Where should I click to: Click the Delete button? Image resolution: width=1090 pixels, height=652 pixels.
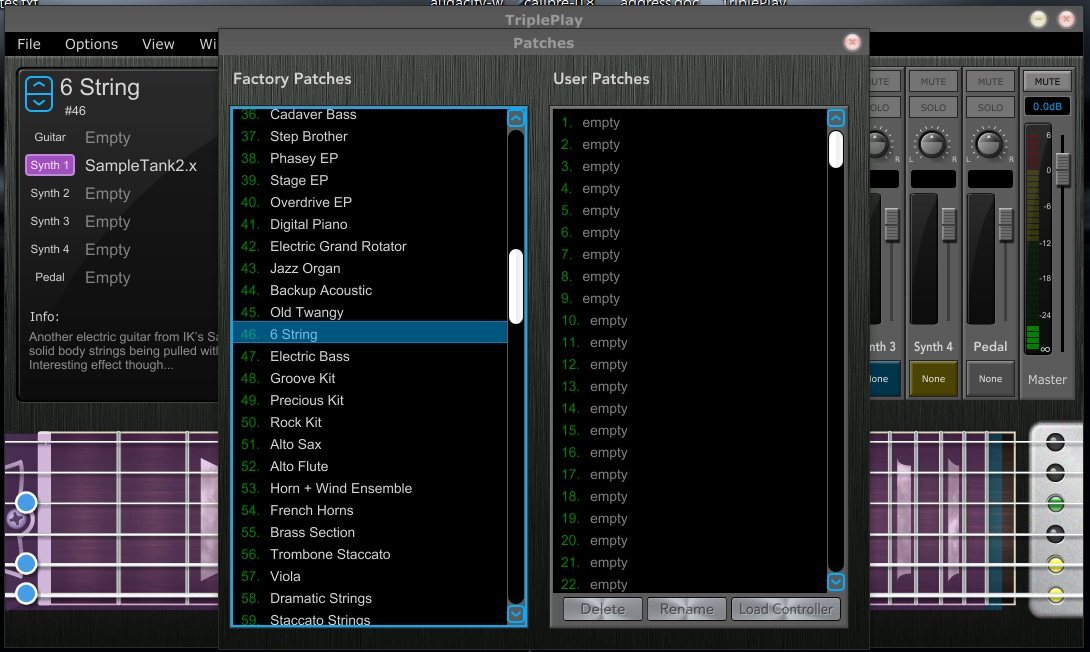[x=603, y=609]
